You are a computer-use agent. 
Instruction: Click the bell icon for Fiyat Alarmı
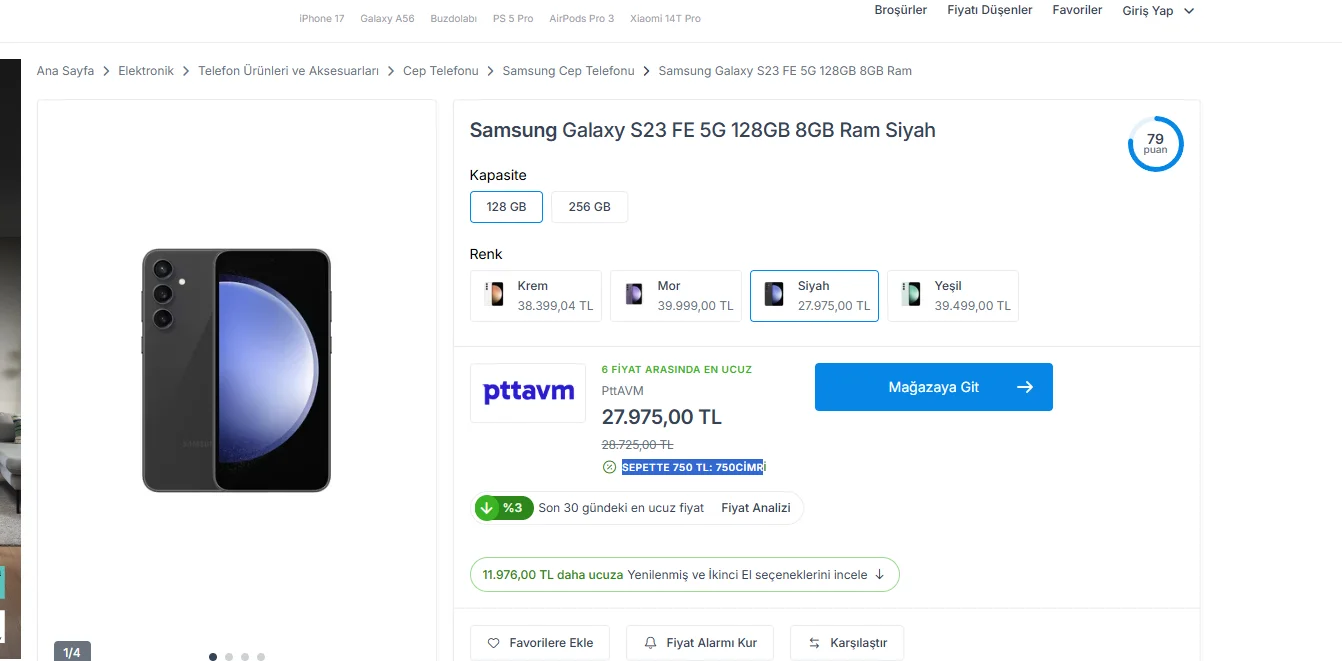pyautogui.click(x=651, y=643)
